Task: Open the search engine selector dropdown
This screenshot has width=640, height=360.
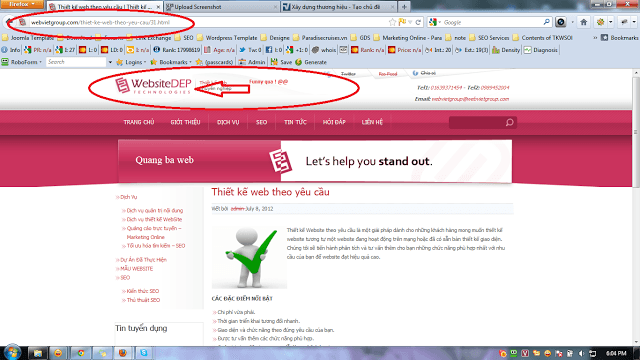Action: [436, 22]
